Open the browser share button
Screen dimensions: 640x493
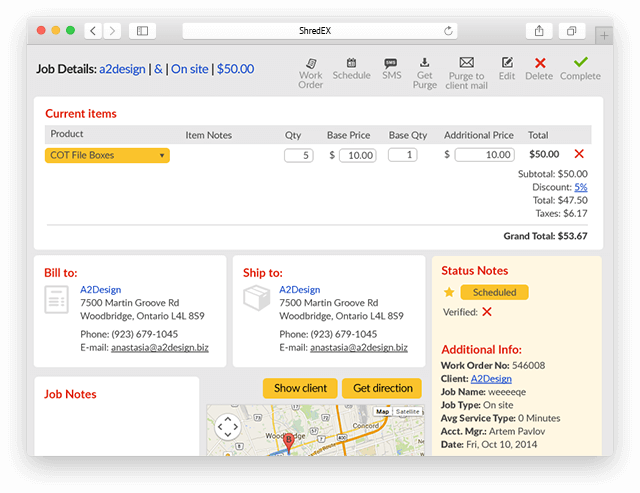coord(539,31)
